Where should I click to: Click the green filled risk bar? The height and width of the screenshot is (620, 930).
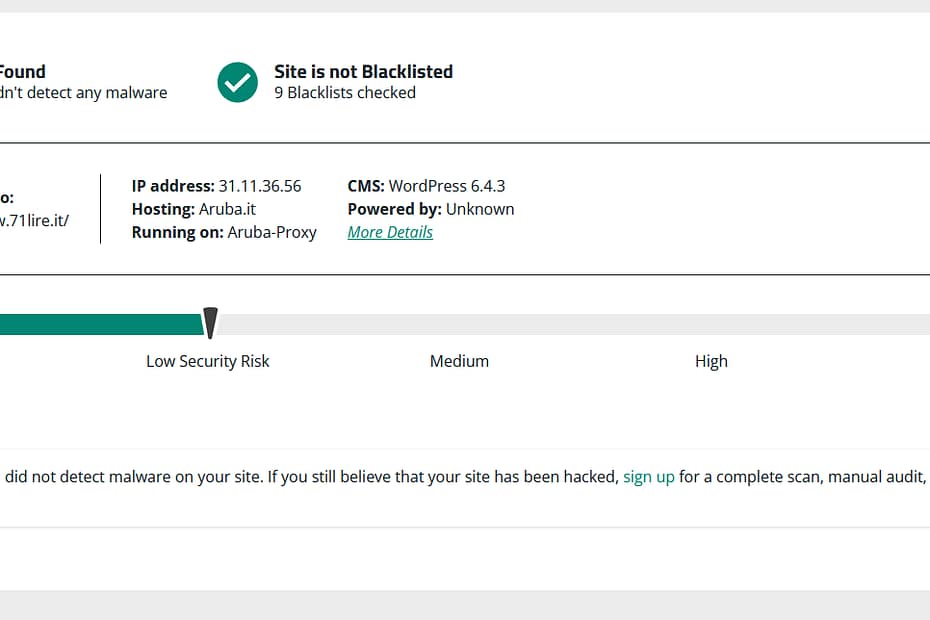[100, 324]
